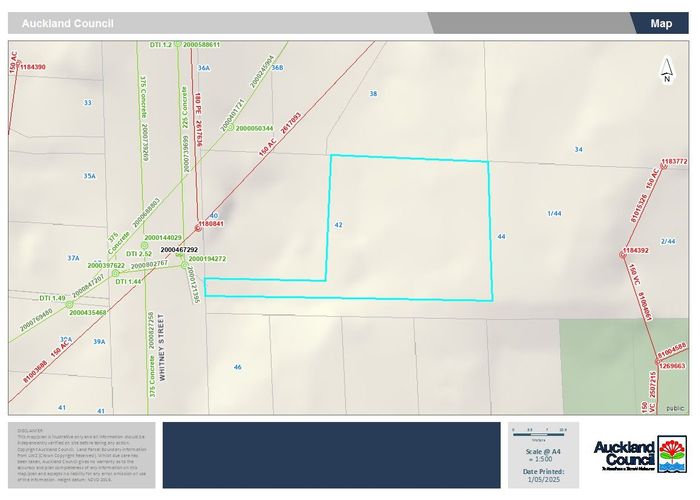Click the DTI 1.49 label
The width and height of the screenshot is (700, 500).
coord(52,298)
